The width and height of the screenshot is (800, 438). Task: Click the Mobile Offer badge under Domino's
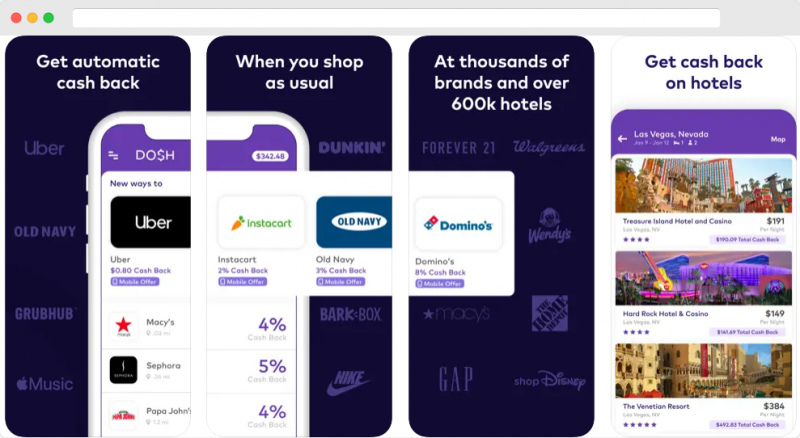[x=439, y=283]
